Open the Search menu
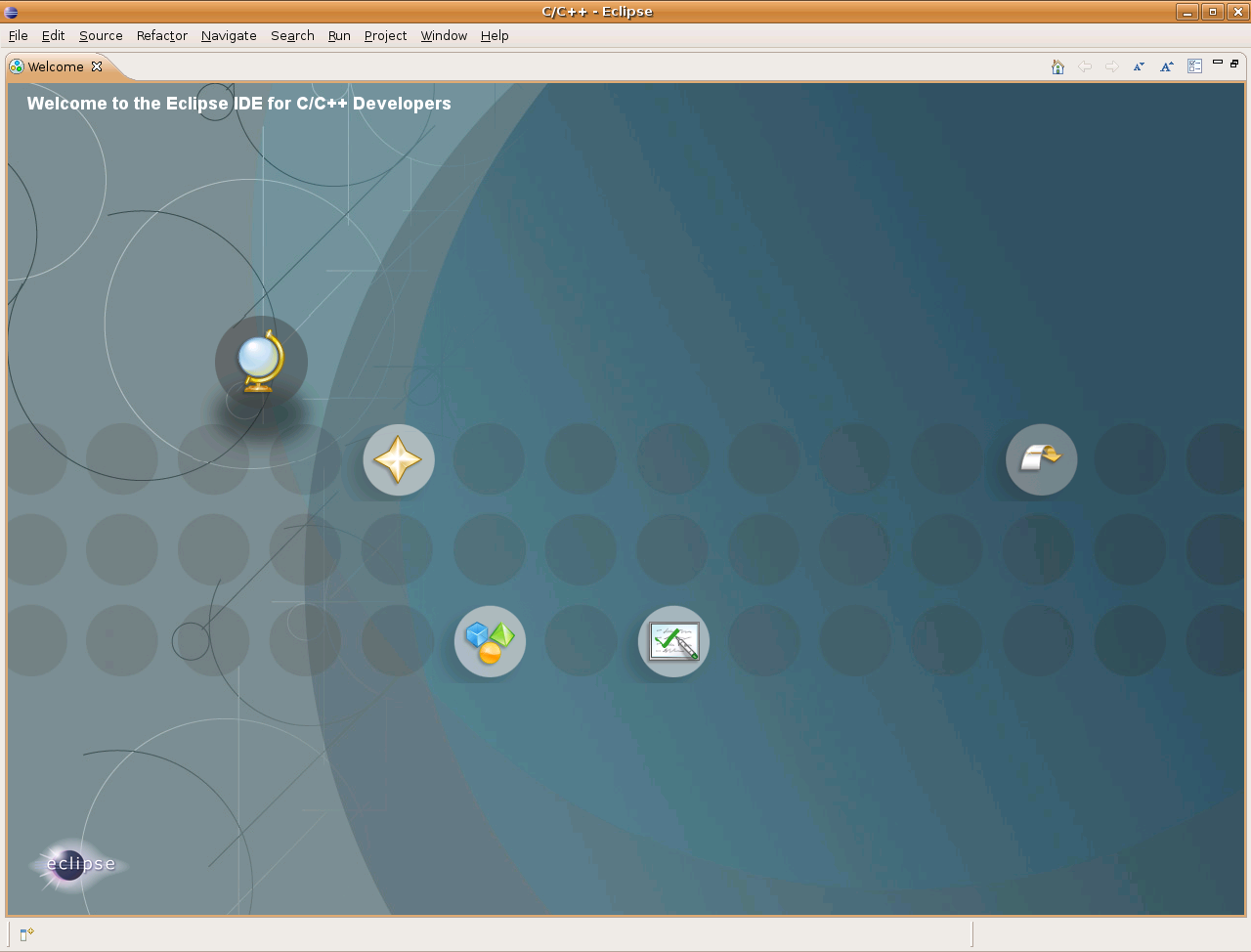This screenshot has width=1251, height=952. (292, 35)
